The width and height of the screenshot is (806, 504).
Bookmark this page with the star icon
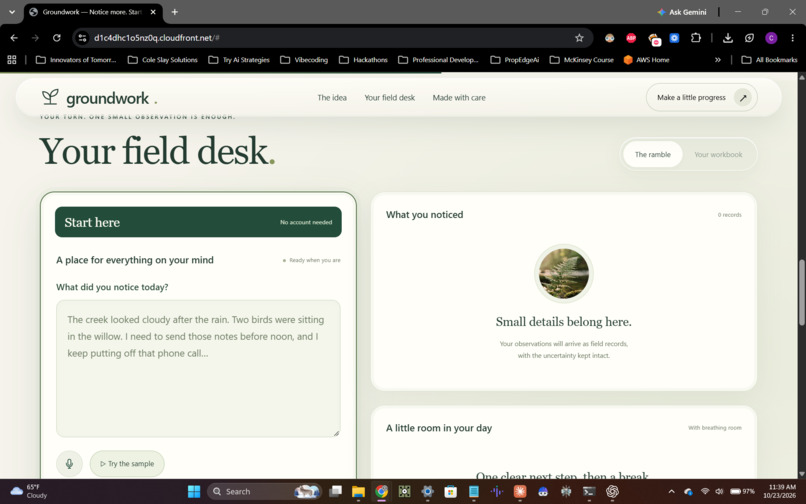[x=579, y=38]
